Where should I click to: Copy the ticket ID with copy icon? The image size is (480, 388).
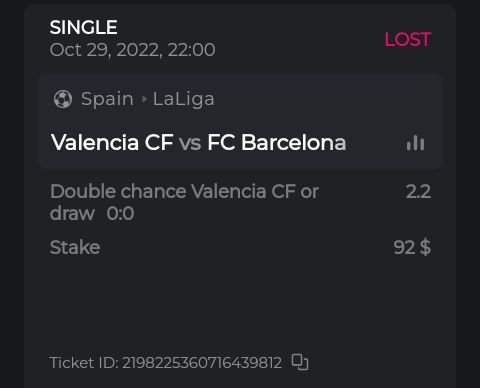[x=300, y=362]
